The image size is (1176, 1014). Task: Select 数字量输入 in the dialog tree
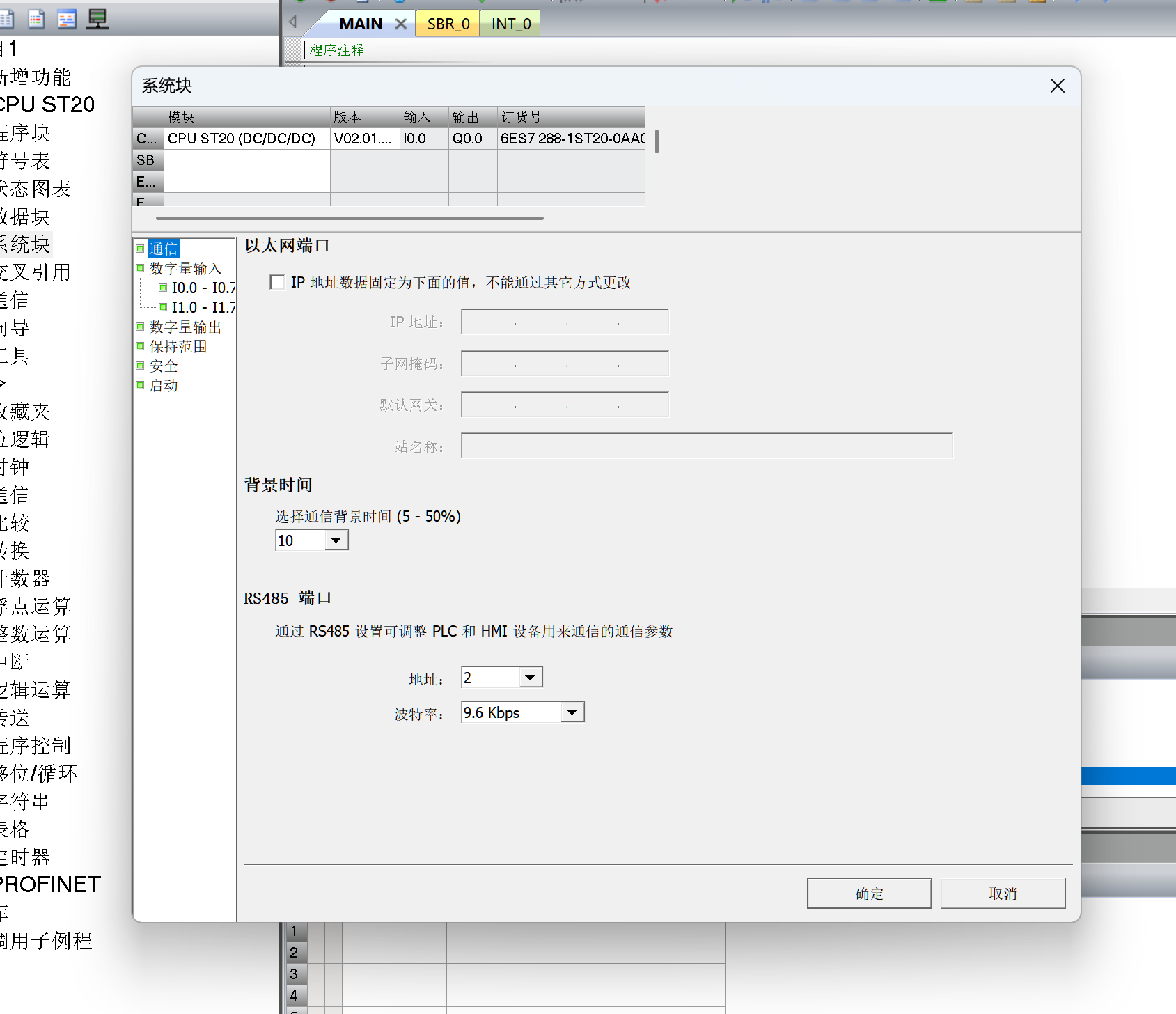(185, 268)
